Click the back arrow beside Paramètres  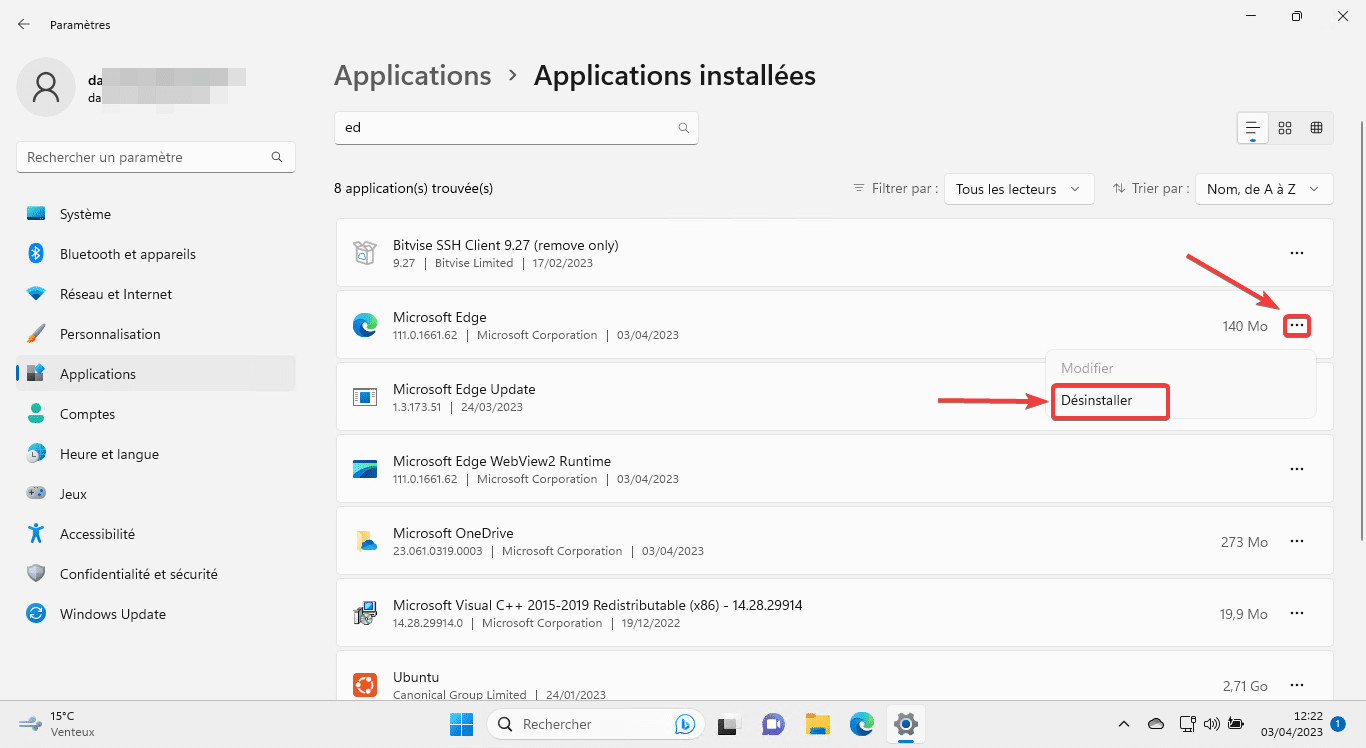(24, 24)
